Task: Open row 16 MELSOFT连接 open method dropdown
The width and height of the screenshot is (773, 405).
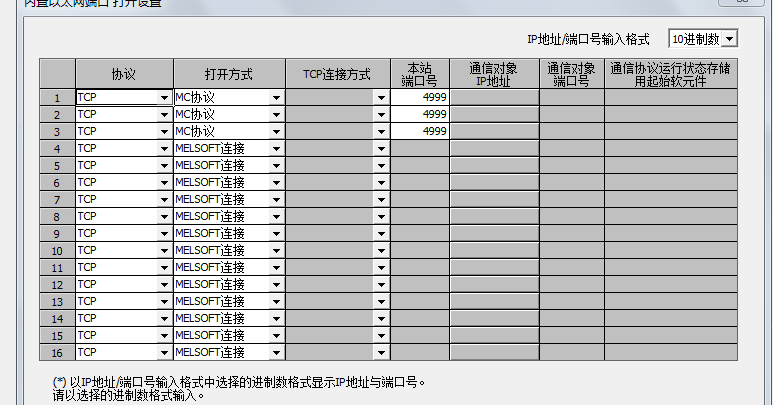Action: [275, 353]
